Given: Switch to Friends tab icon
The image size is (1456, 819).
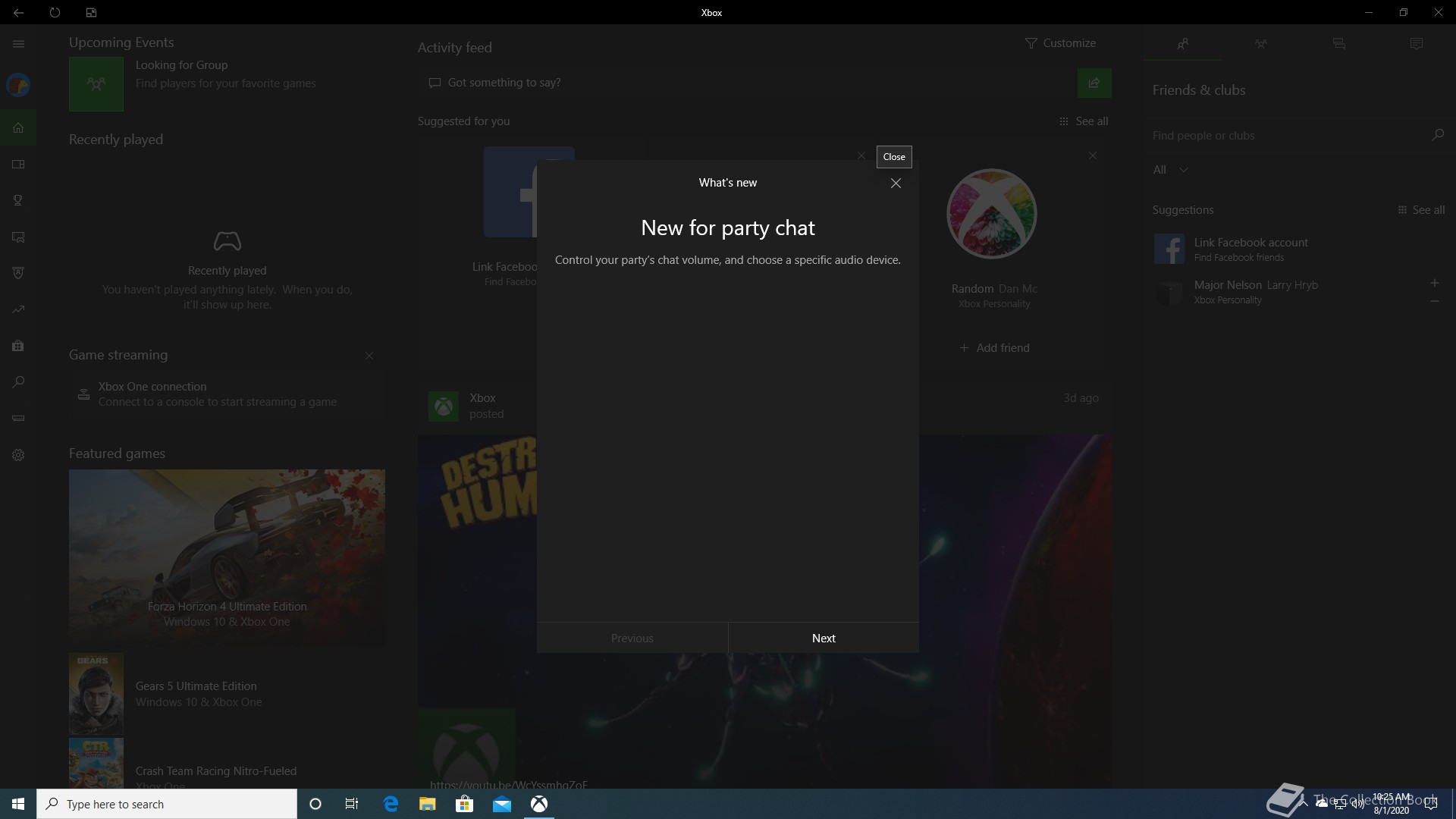Looking at the screenshot, I should coord(1183,44).
